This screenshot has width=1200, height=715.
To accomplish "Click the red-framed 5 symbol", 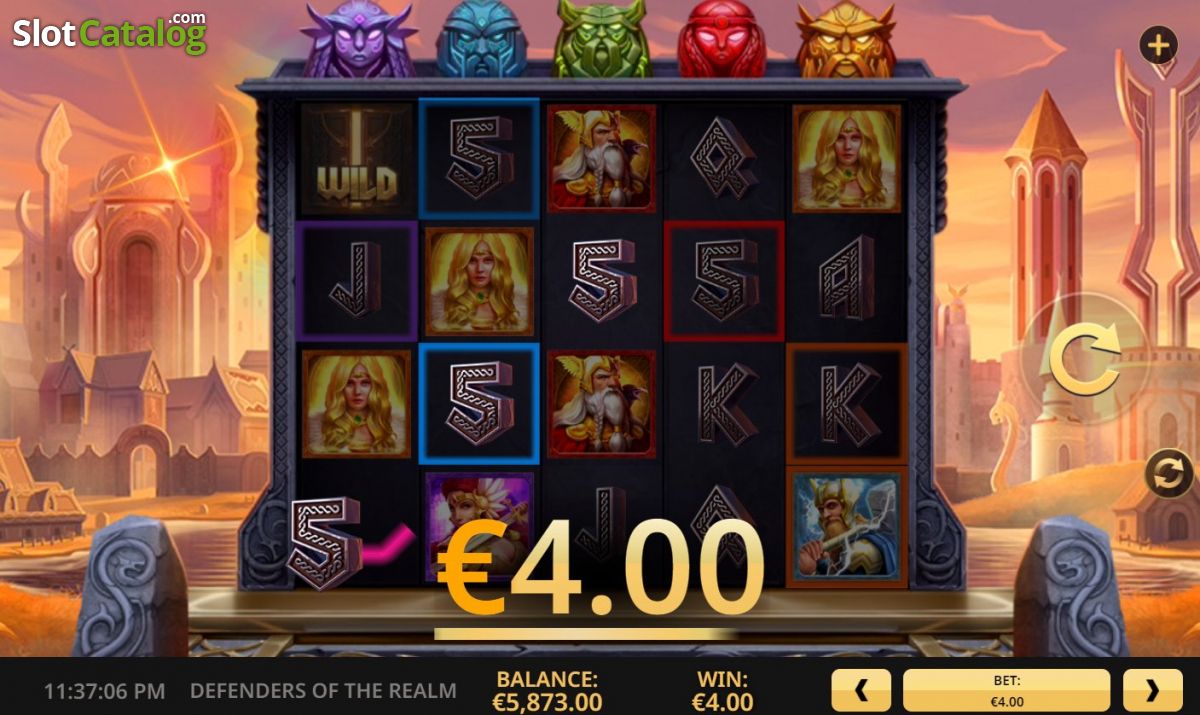I will (x=724, y=281).
